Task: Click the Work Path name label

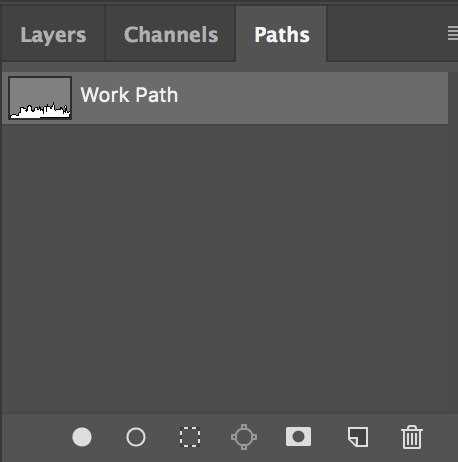Action: pos(129,95)
